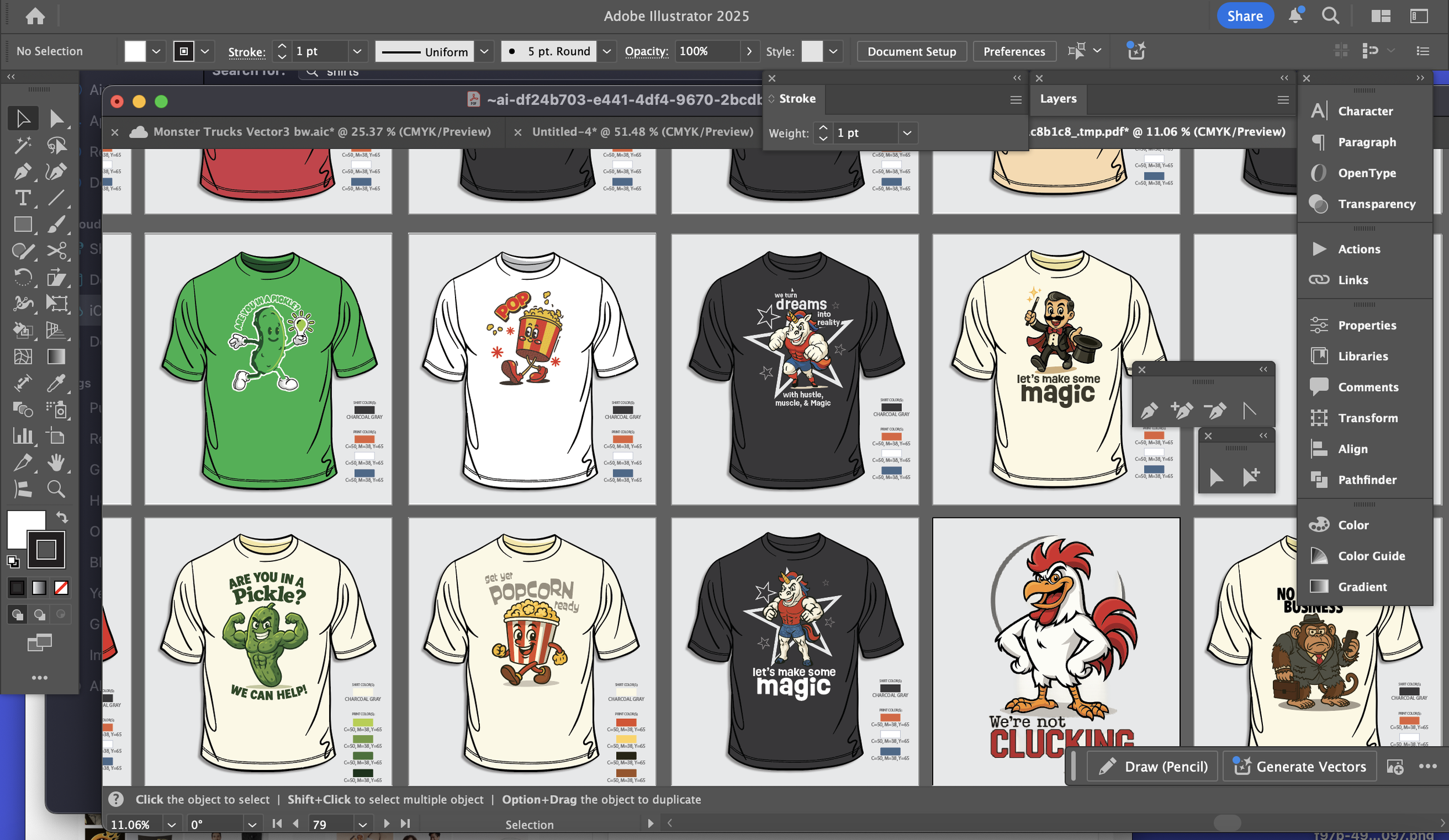Image resolution: width=1449 pixels, height=840 pixels.
Task: Set paint mode to Color
Action: [17, 588]
